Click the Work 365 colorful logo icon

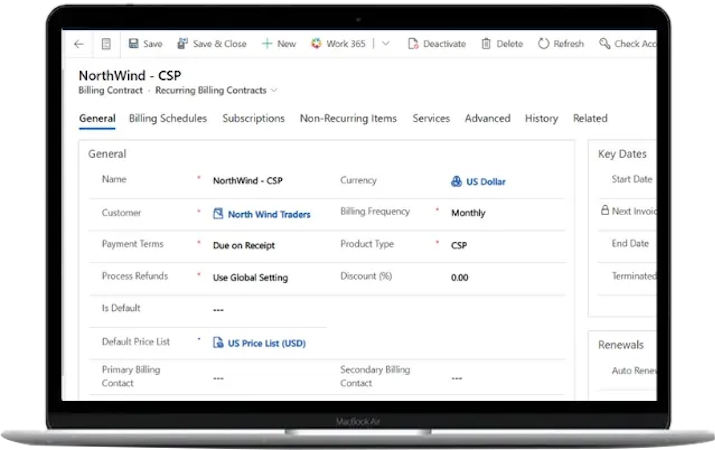(316, 43)
